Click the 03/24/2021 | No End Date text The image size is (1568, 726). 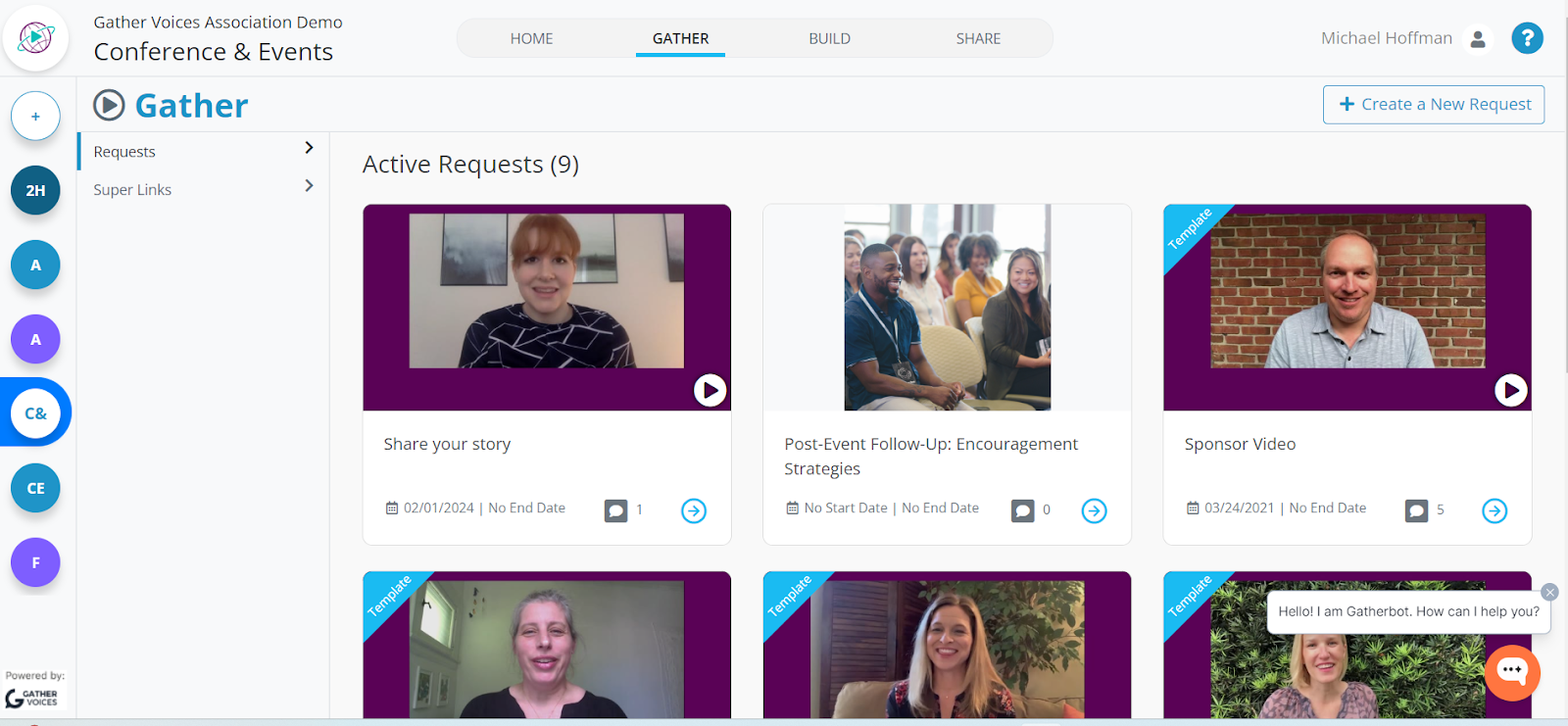point(1285,508)
